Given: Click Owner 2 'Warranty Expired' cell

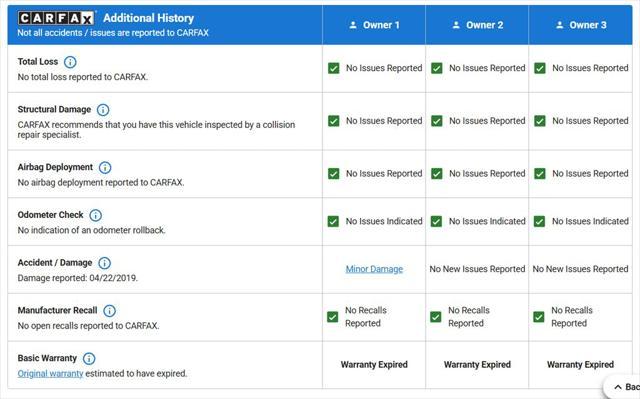Looking at the screenshot, I should (x=477, y=364).
